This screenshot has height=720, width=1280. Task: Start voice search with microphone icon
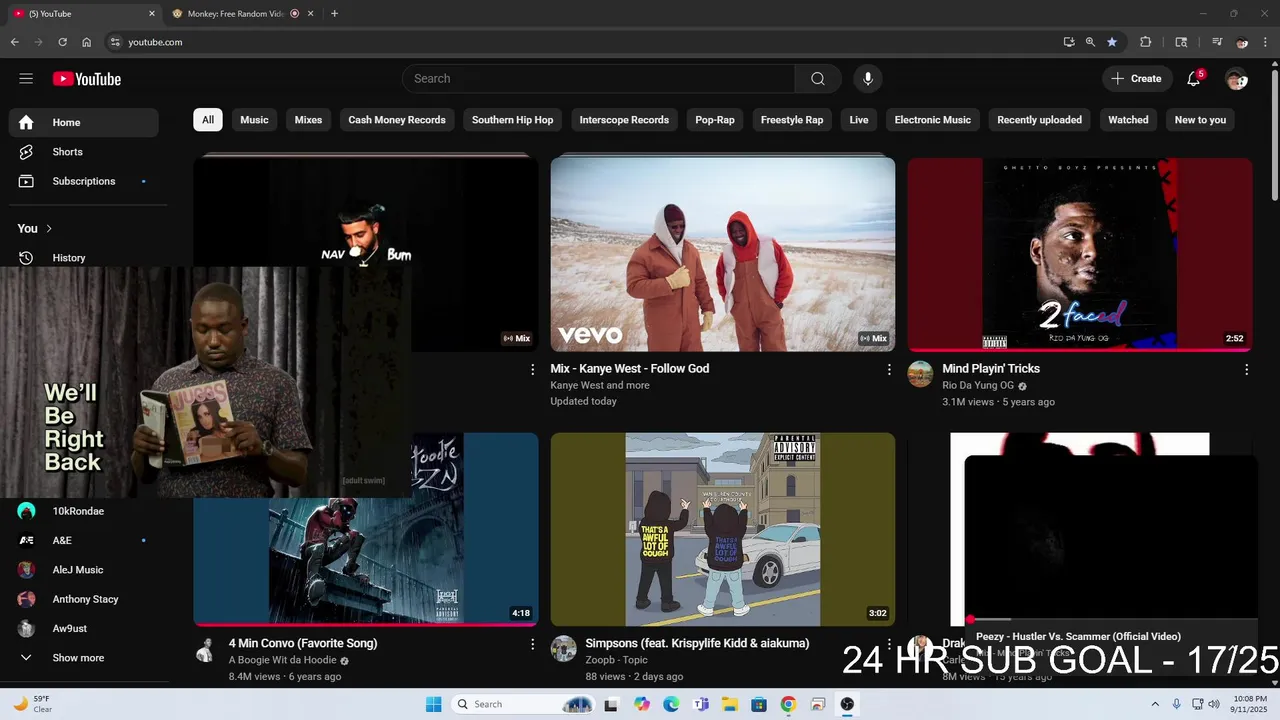click(x=868, y=79)
